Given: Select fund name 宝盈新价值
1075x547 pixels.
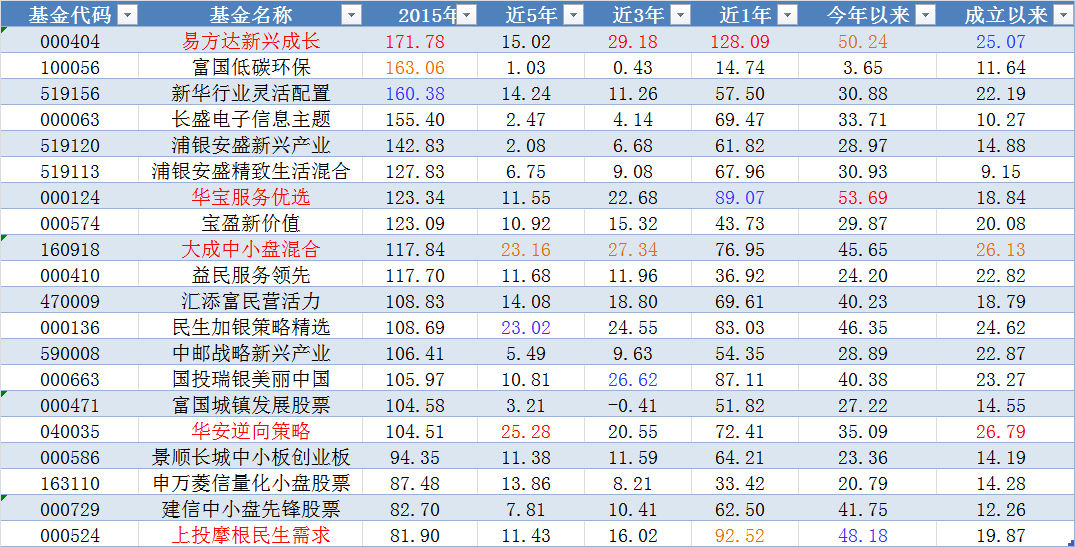Looking at the screenshot, I should (x=251, y=223).
